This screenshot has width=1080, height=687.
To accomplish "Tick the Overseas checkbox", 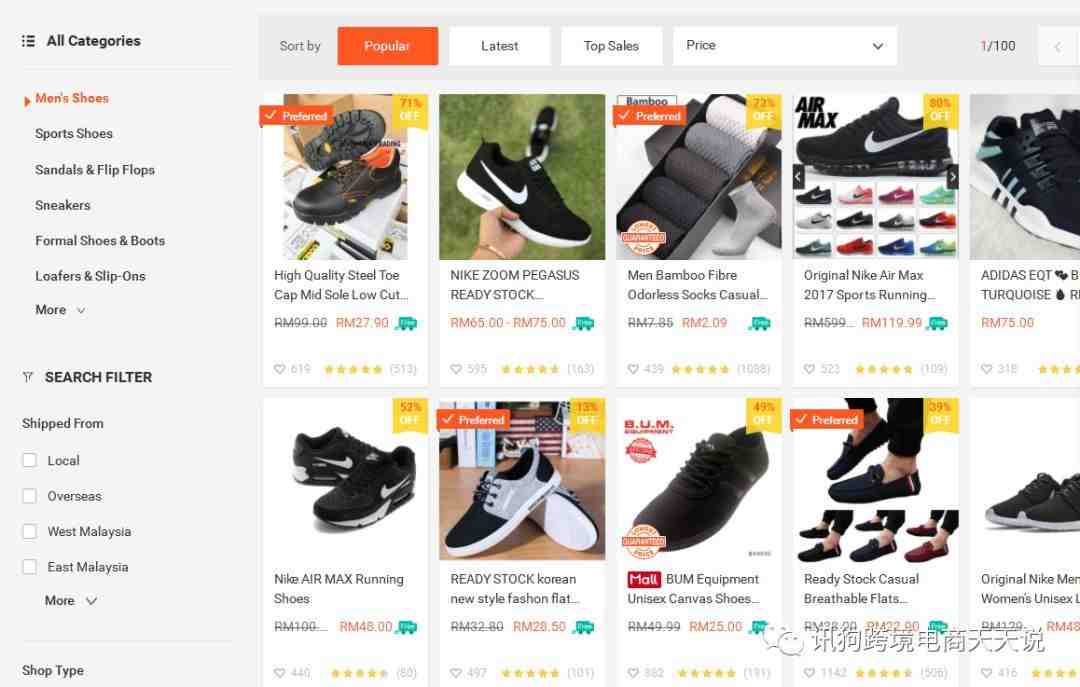I will pos(30,496).
